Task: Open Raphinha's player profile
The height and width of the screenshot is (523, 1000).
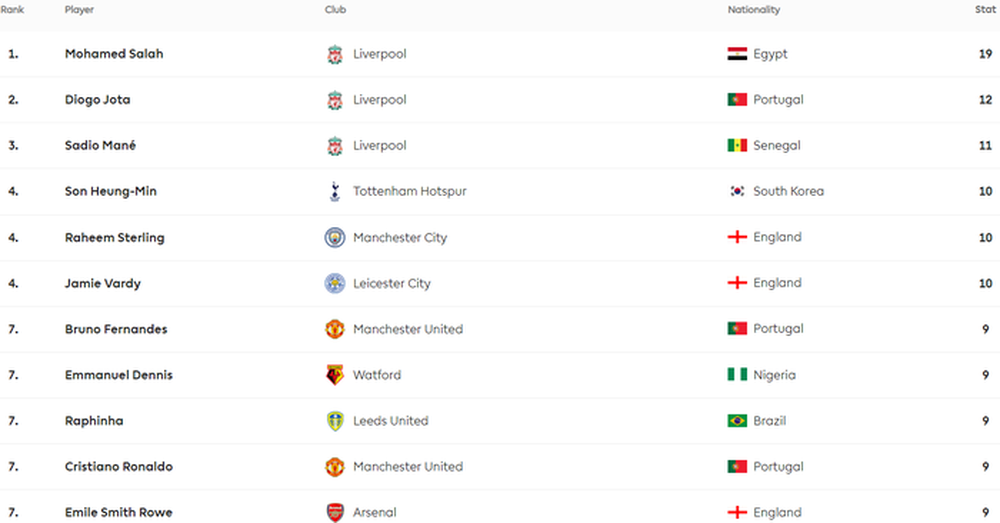Action: (94, 421)
